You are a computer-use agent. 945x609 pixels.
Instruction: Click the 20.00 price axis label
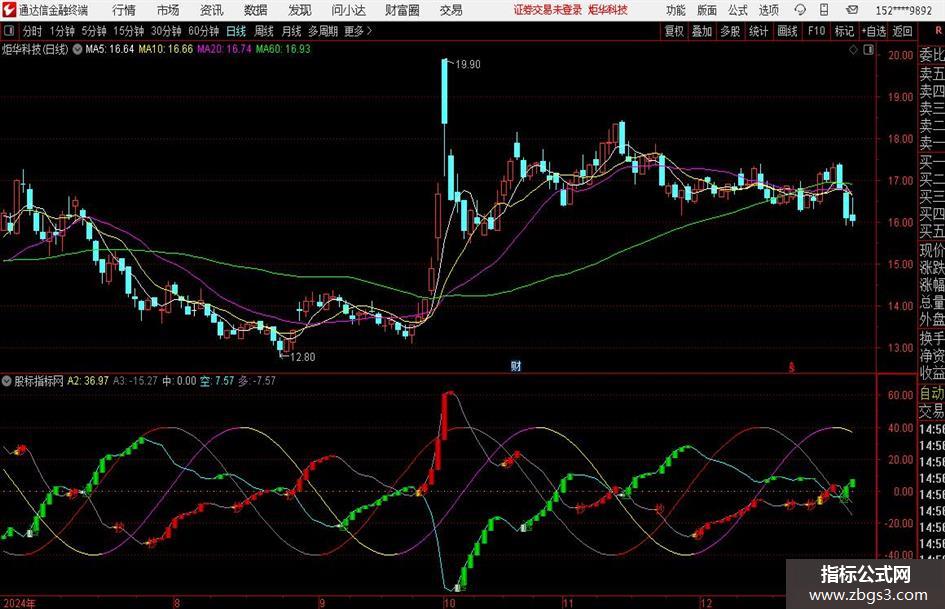(900, 55)
